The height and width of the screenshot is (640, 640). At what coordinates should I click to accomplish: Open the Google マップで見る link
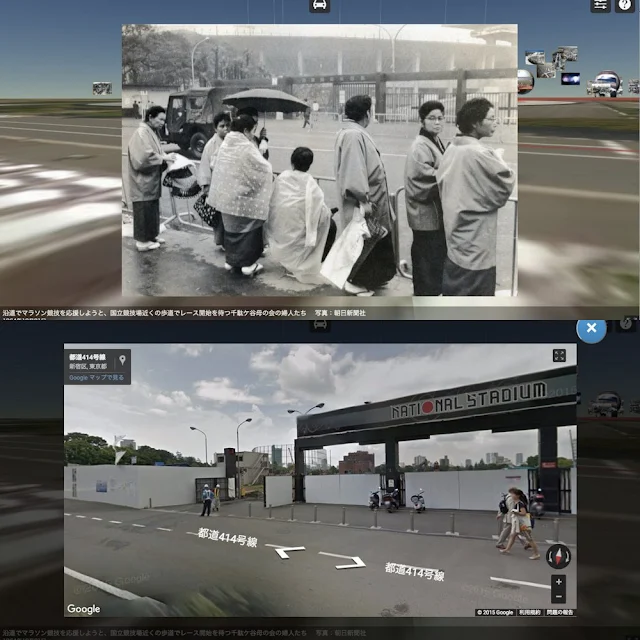click(x=96, y=378)
